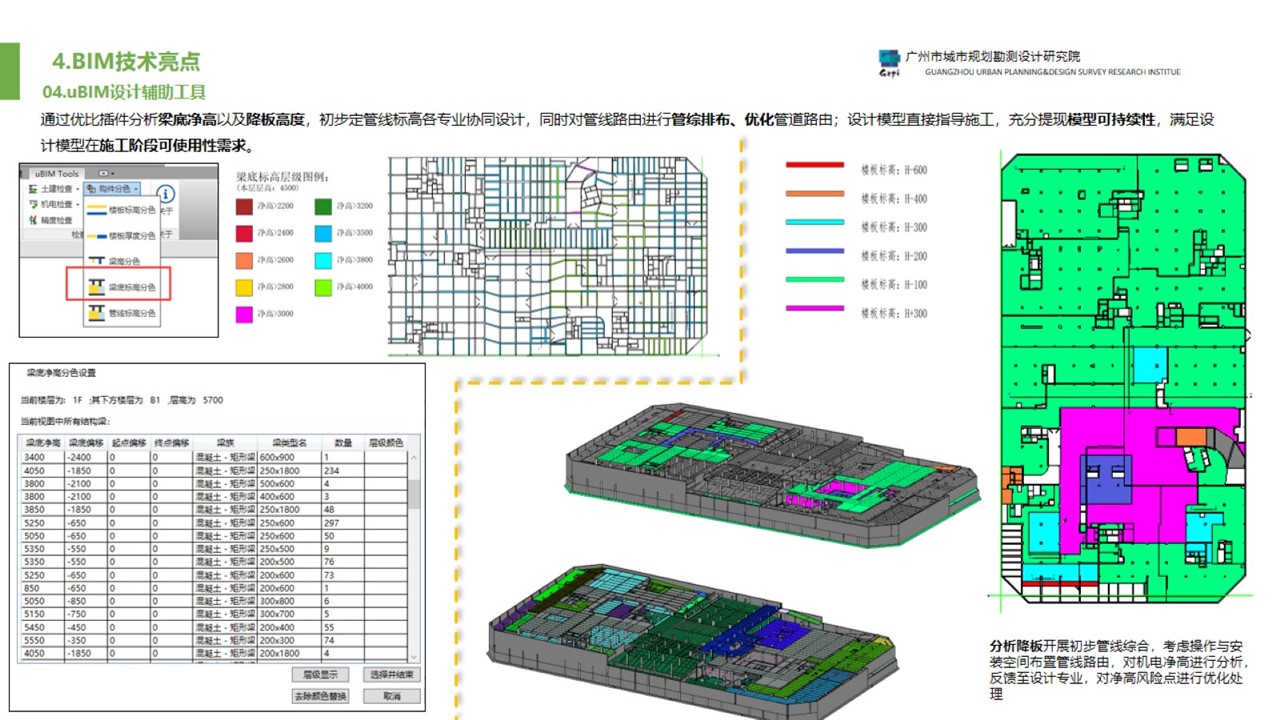Viewport: 1280px width, 720px height.
Task: Click the 数量 column header
Action: point(343,443)
